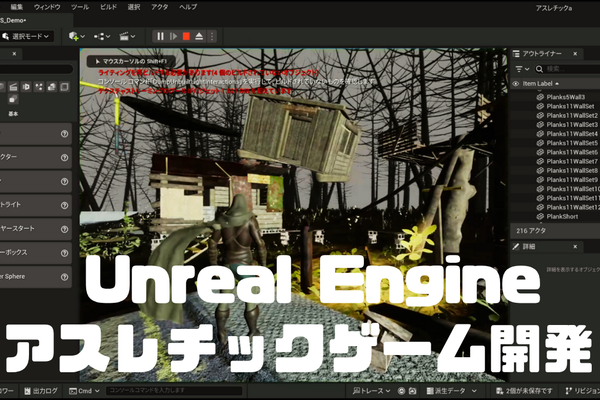Open help for the ヤースタート entry
This screenshot has width=600, height=400.
[x=64, y=229]
